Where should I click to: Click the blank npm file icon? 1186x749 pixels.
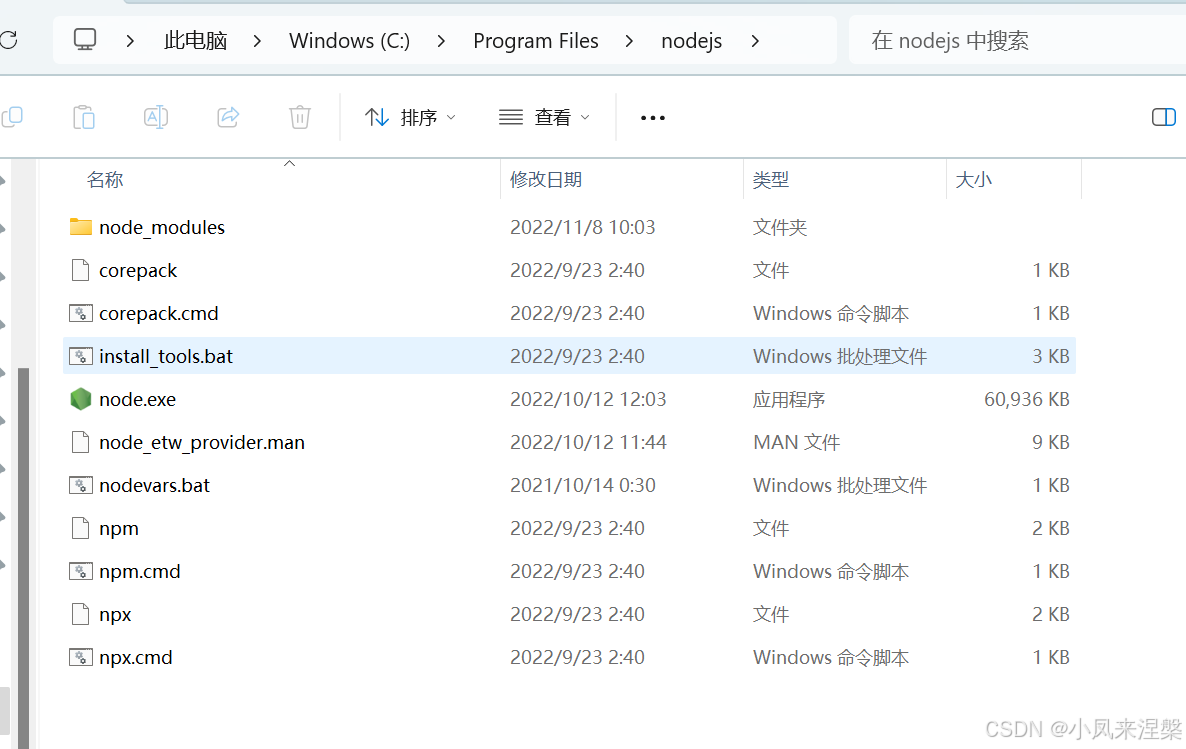[x=80, y=528]
